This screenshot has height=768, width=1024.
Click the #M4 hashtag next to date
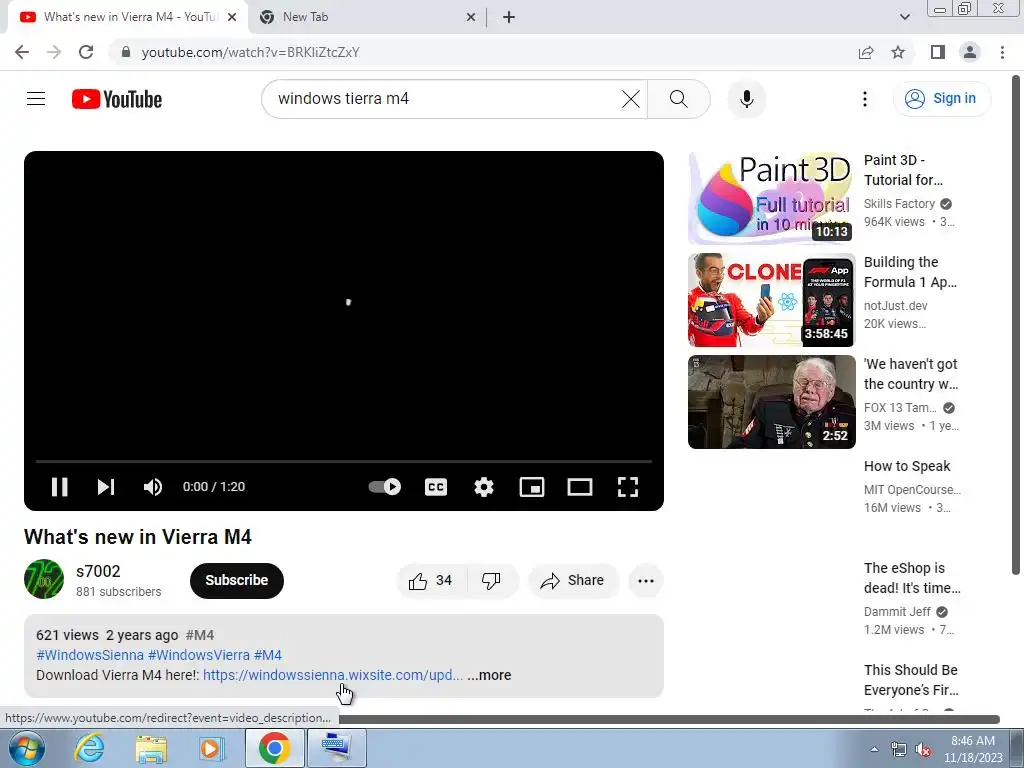click(x=199, y=635)
